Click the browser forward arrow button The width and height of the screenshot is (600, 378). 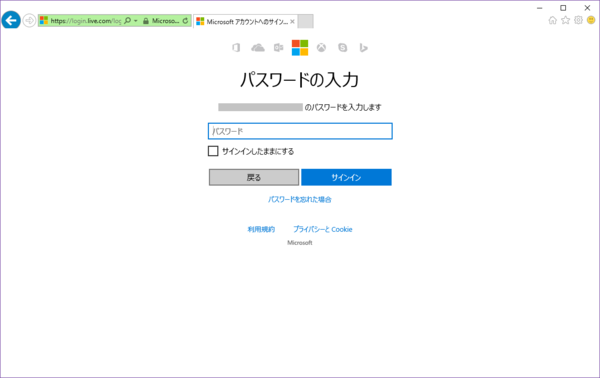pos(29,20)
